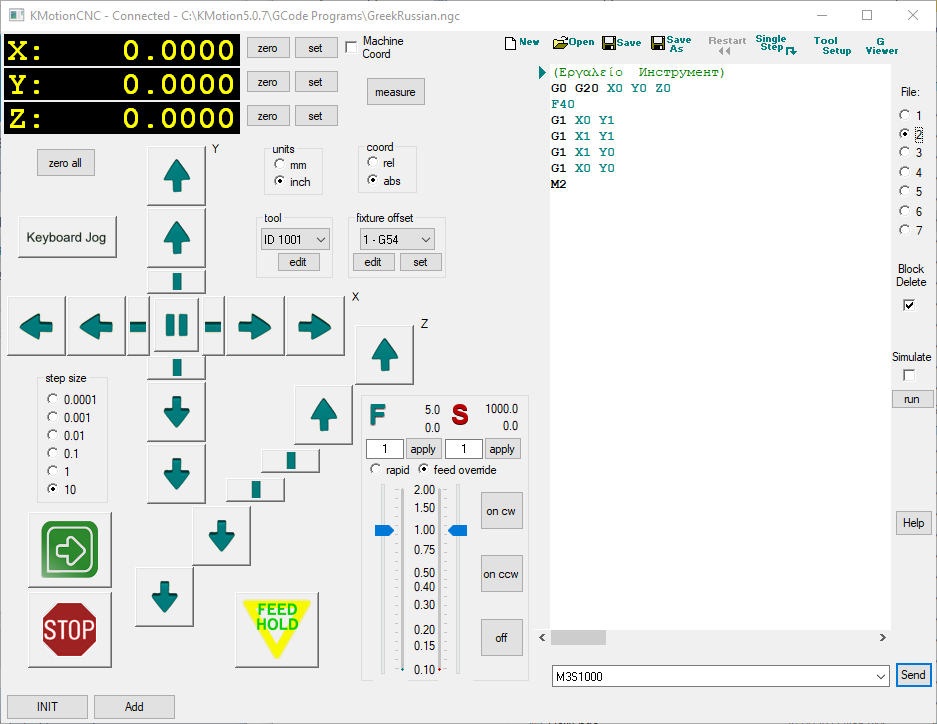Viewport: 937px width, 724px height.
Task: Open the G Viewer from toolbar
Action: [x=881, y=46]
